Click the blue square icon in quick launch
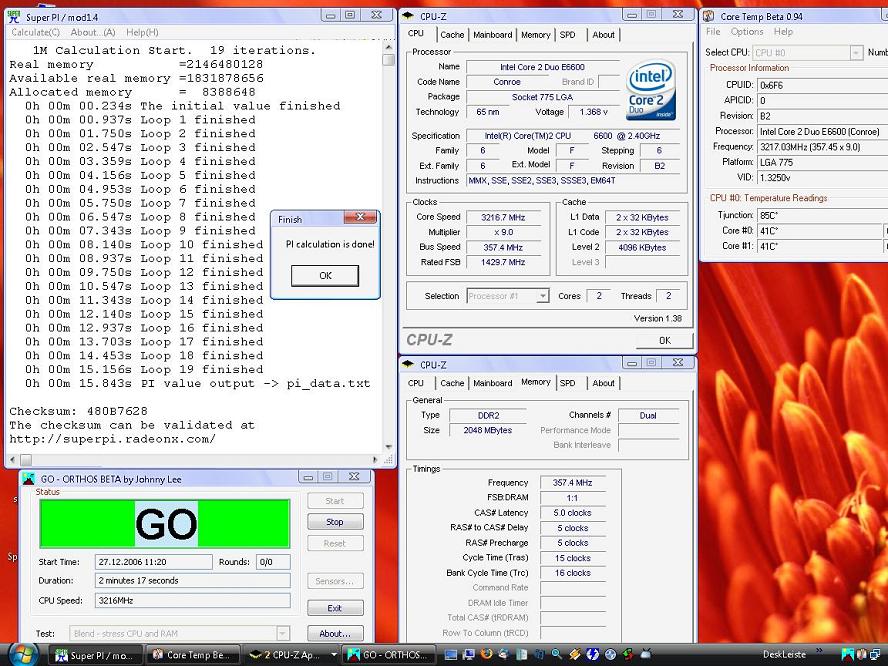Viewport: 888px width, 666px height. [x=592, y=654]
